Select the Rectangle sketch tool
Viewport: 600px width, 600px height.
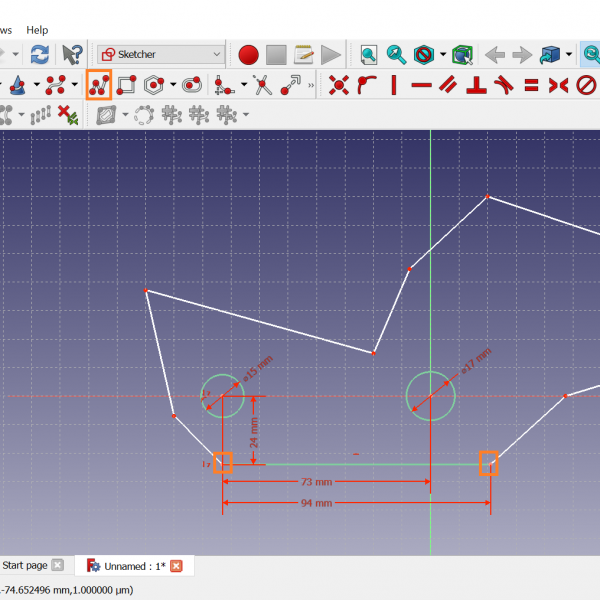pos(126,85)
